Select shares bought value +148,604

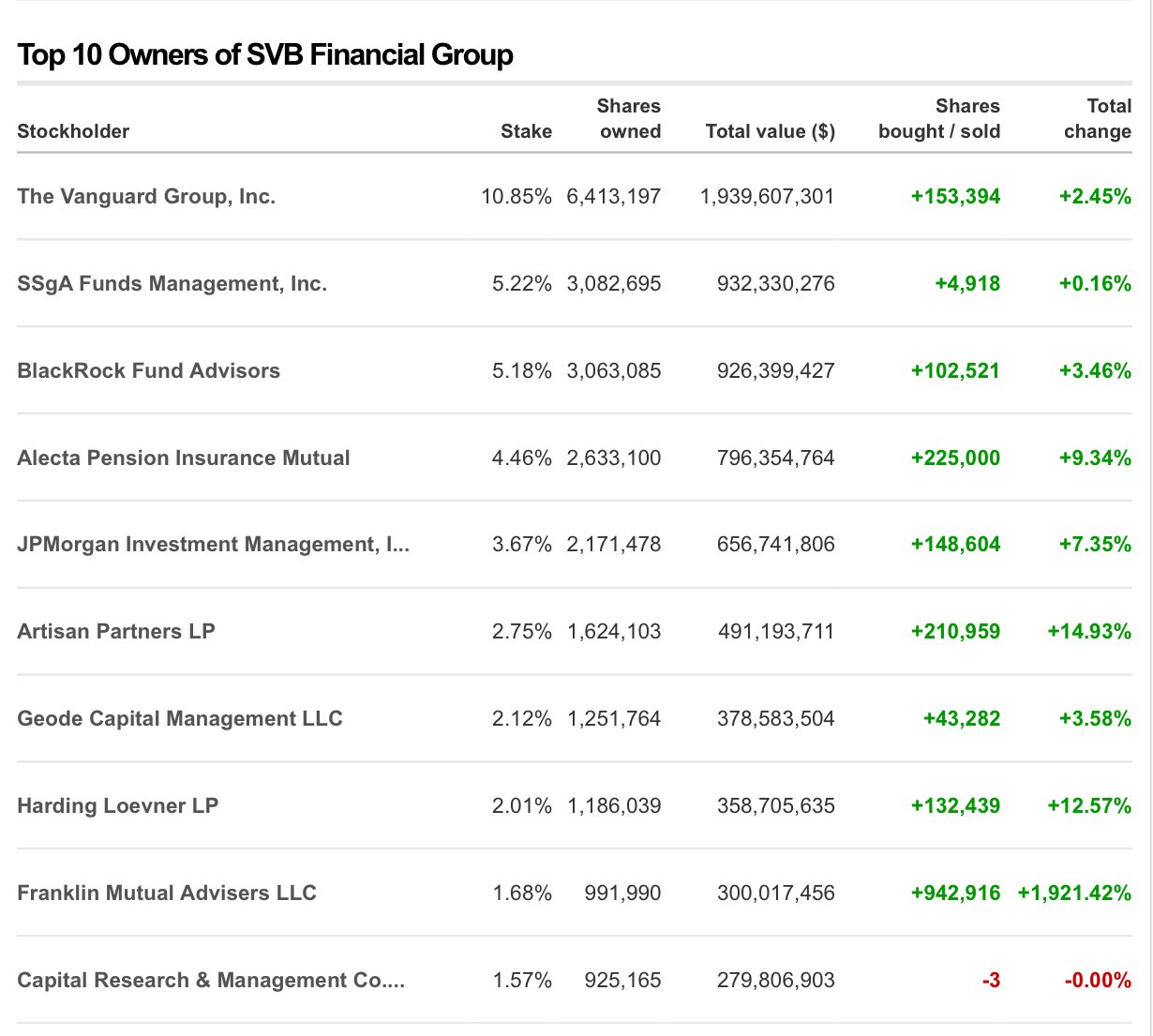955,545
